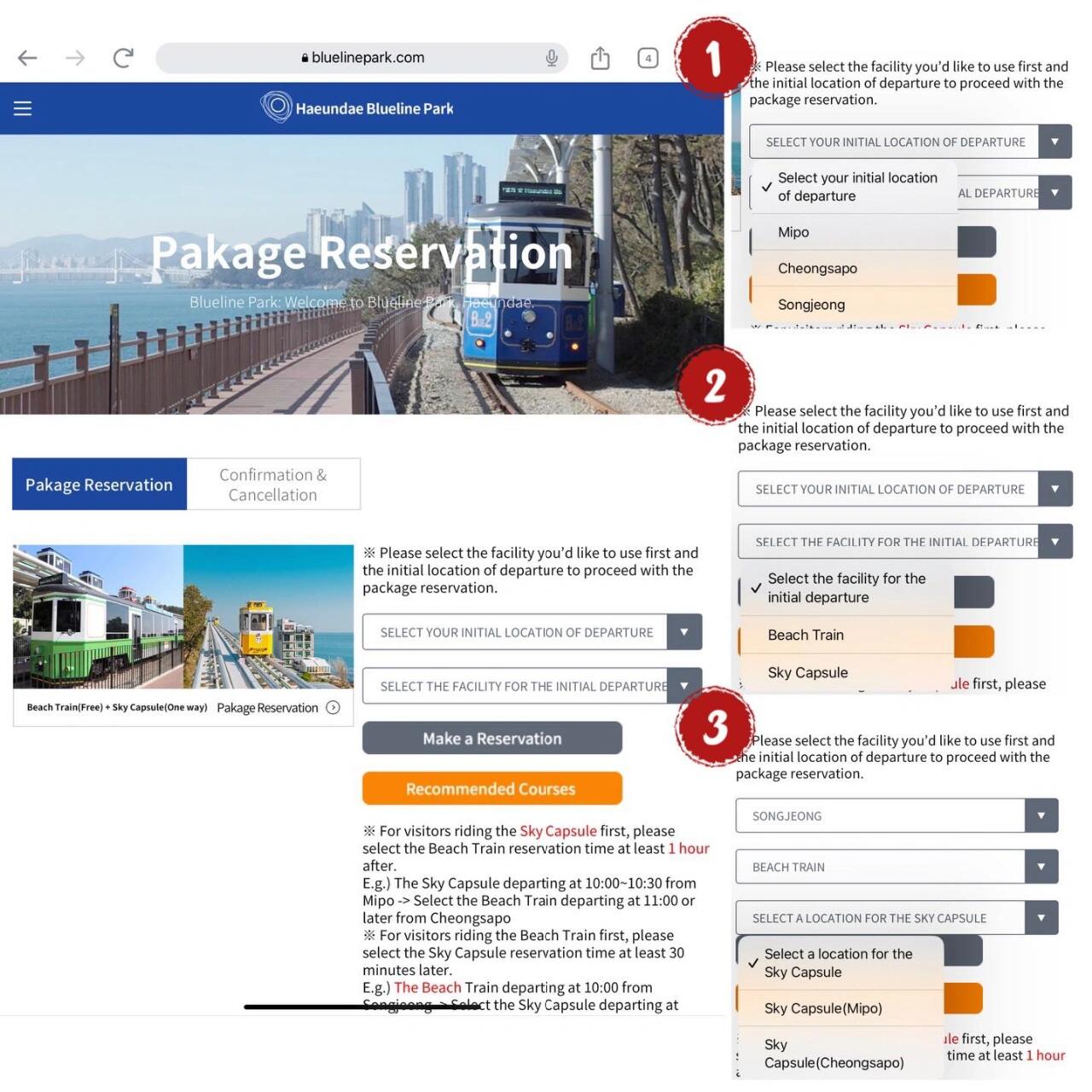Open facility dropdown in step 2
This screenshot has height=1092, width=1092.
(x=905, y=542)
